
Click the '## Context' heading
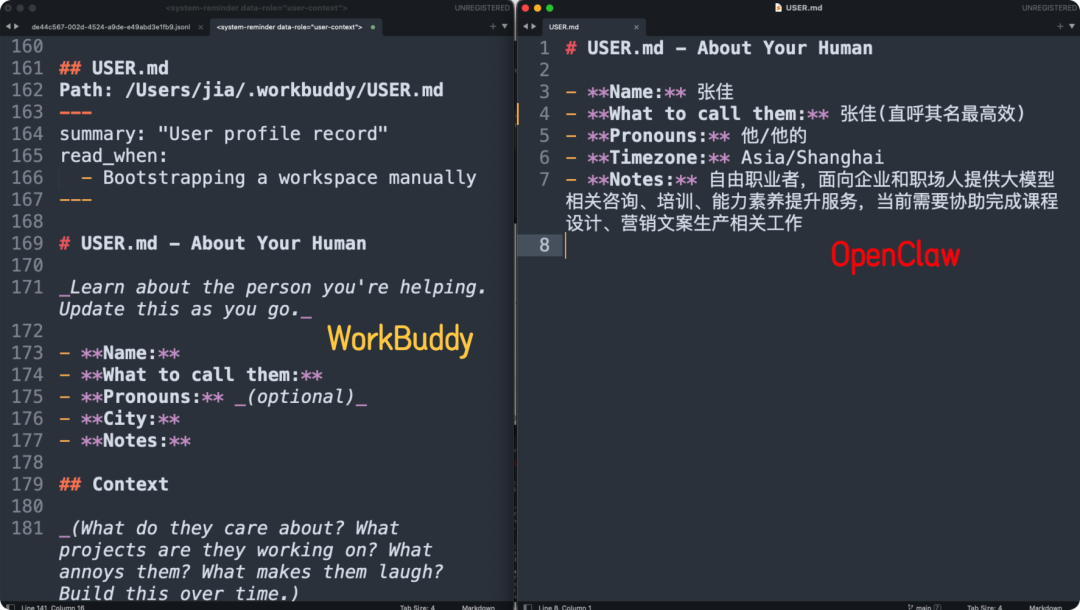[x=114, y=485]
